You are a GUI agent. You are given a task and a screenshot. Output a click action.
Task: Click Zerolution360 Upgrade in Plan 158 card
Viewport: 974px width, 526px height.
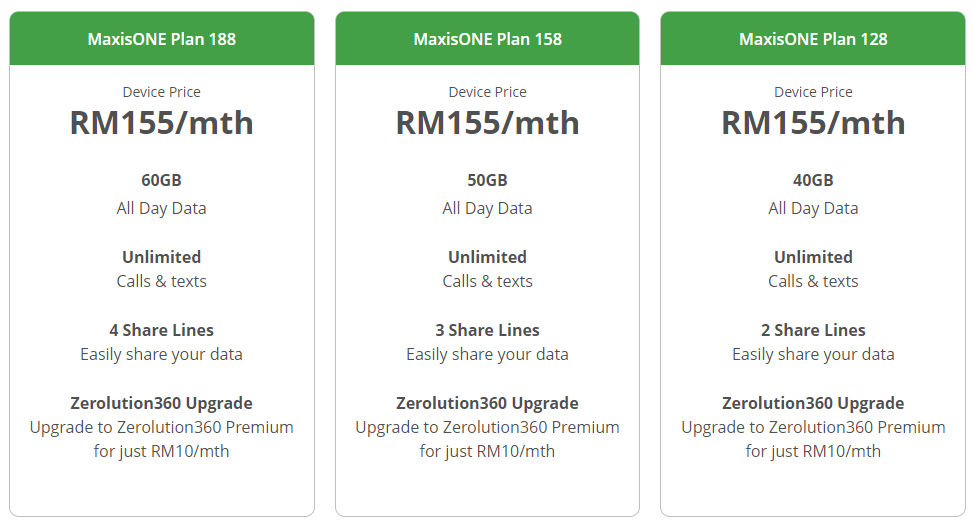[488, 403]
